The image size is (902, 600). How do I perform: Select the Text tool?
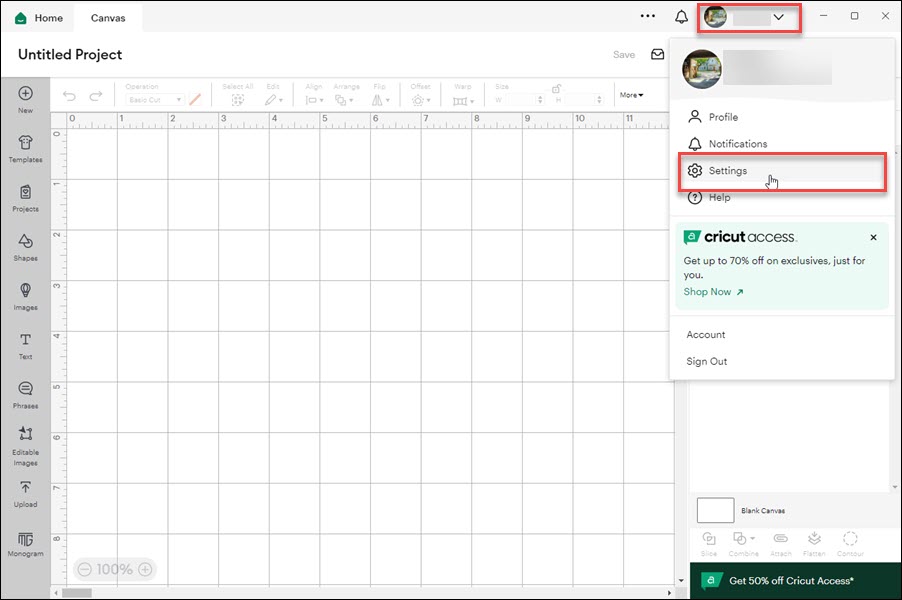click(x=25, y=345)
